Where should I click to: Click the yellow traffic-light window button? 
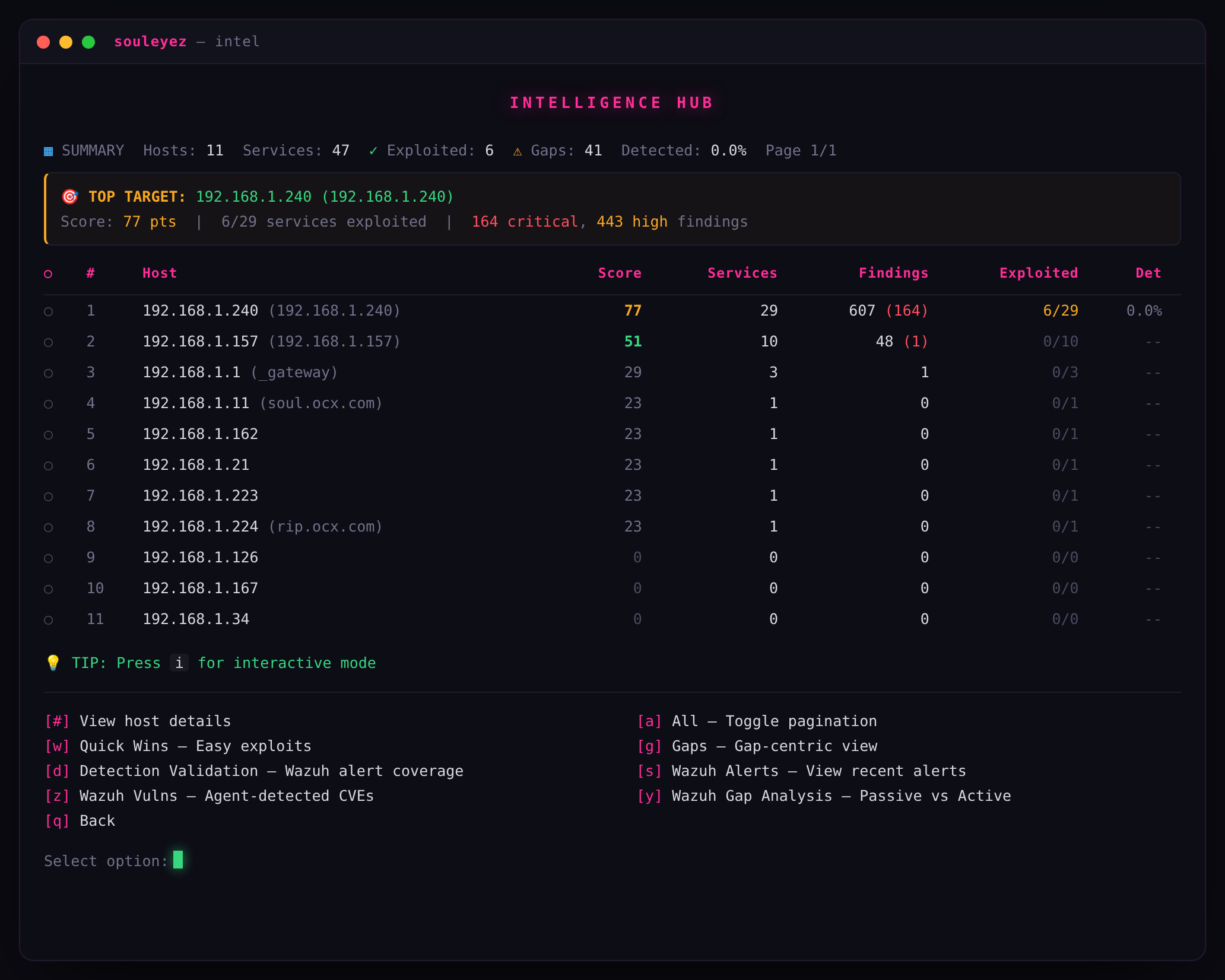pos(66,42)
